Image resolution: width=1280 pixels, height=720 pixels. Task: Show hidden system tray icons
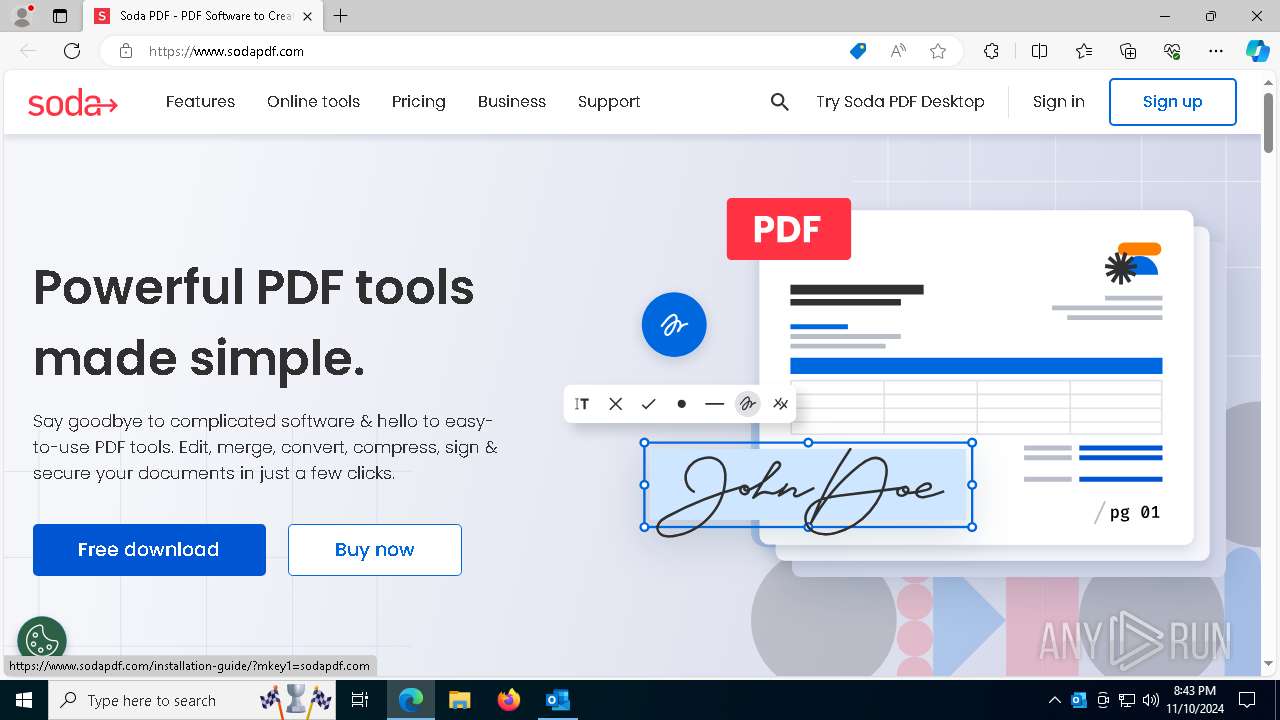pyautogui.click(x=1054, y=700)
